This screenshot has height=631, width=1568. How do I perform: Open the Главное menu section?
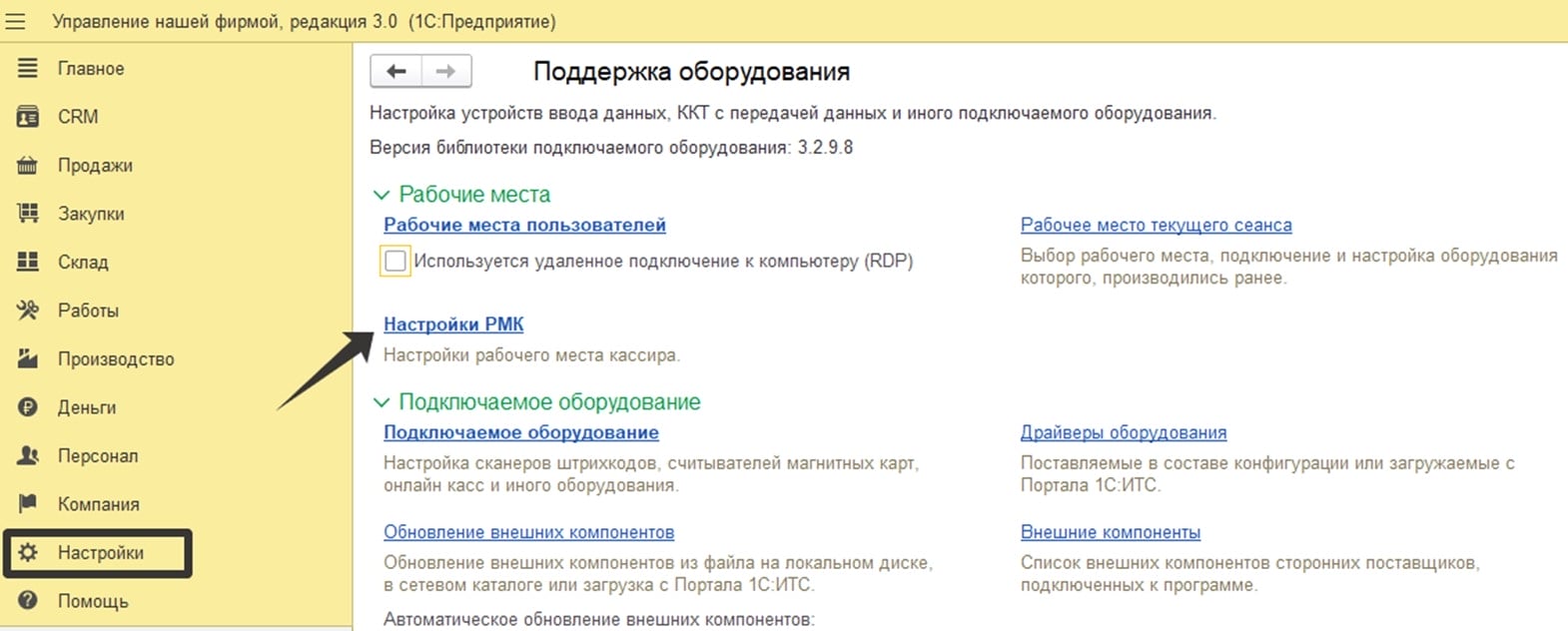91,68
